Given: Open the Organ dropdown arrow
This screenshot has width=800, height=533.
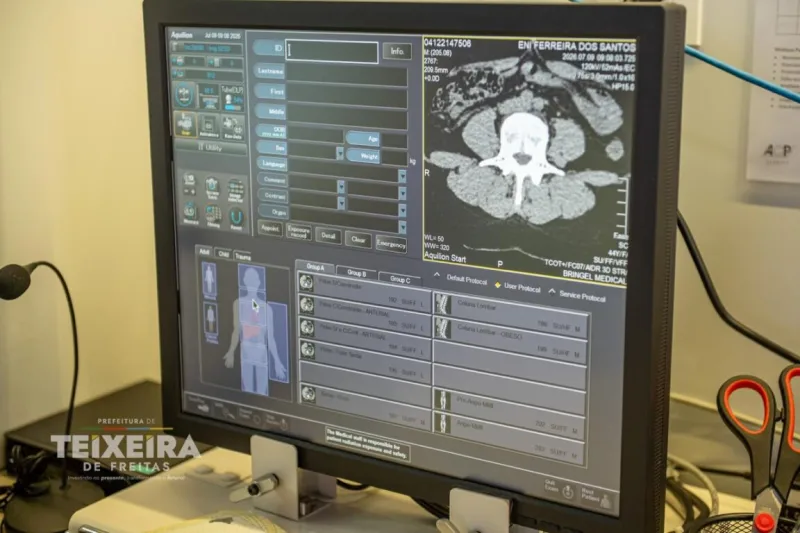Looking at the screenshot, I should 402,226.
